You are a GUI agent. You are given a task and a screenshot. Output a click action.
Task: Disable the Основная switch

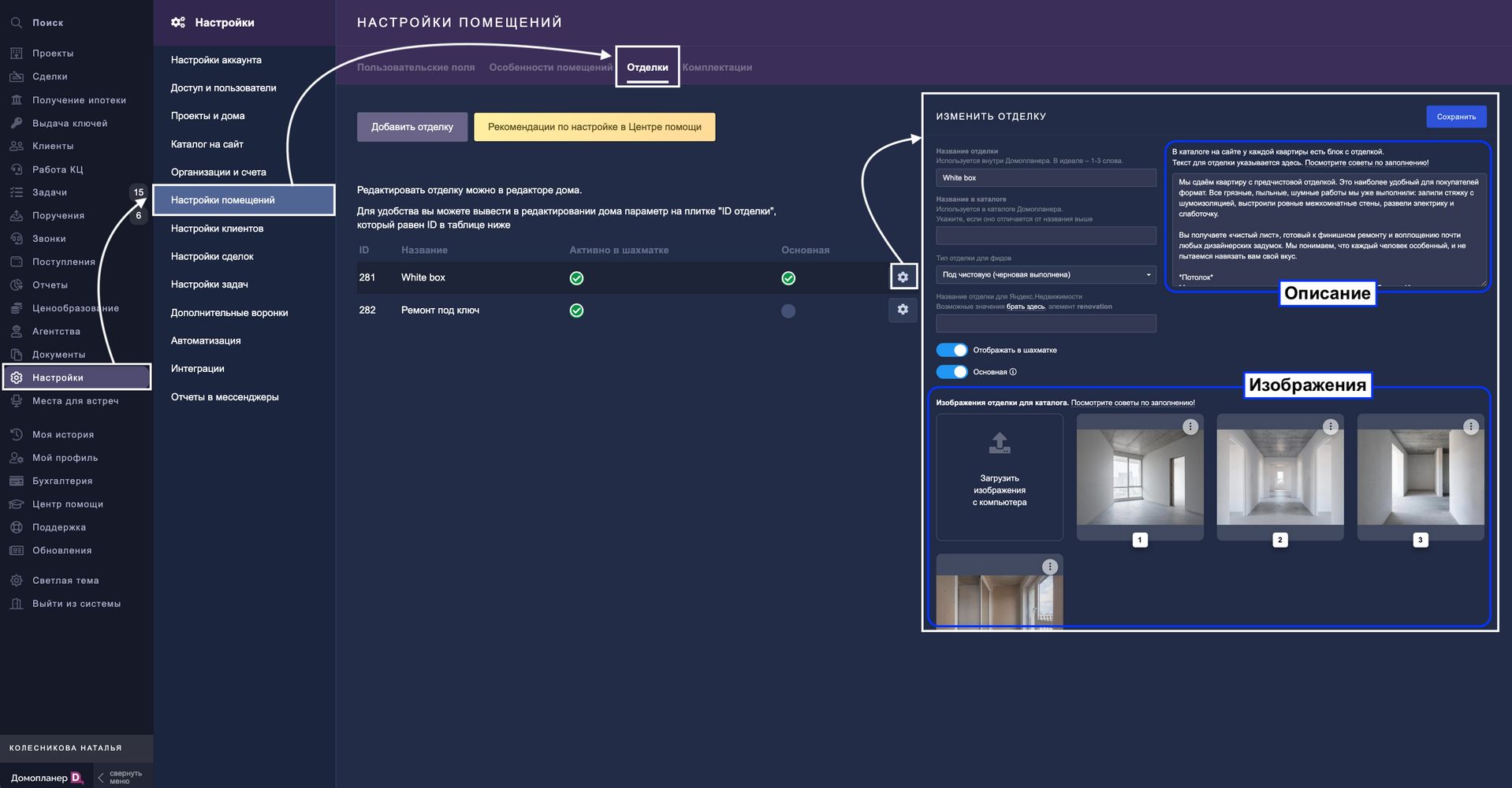tap(952, 372)
